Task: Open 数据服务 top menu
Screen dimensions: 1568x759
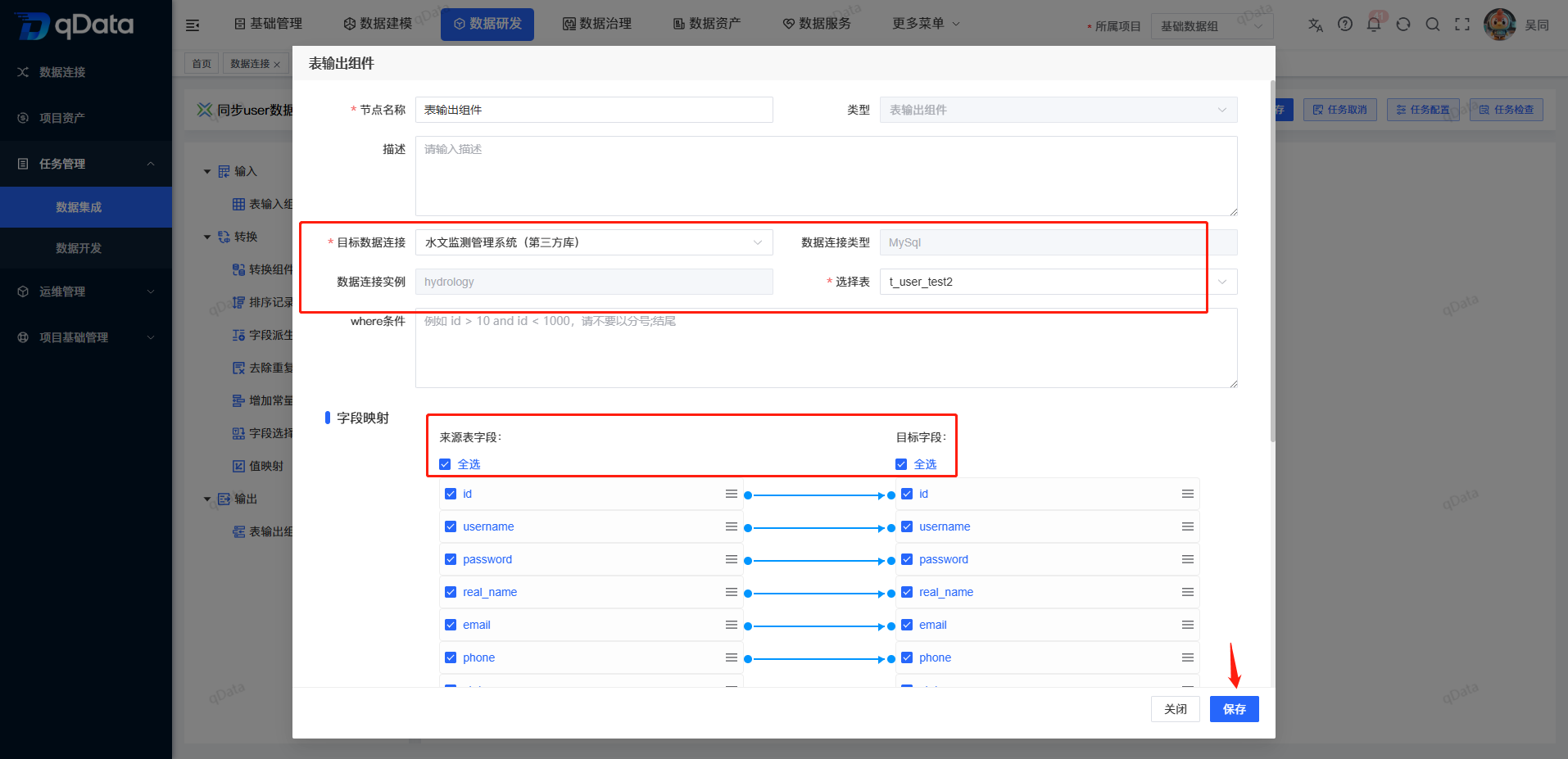Action: (x=817, y=24)
